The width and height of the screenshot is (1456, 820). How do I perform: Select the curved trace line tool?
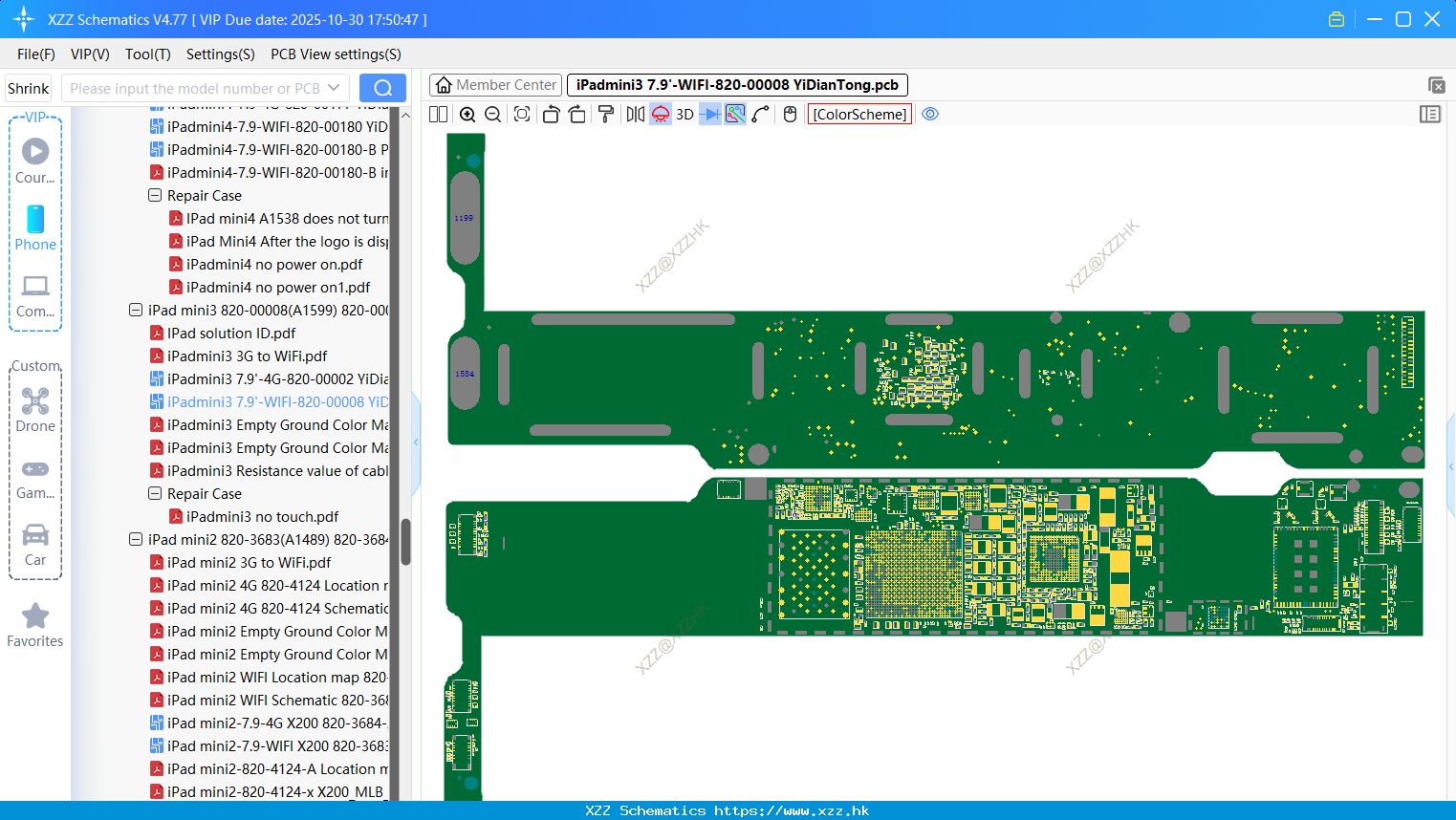[x=761, y=115]
